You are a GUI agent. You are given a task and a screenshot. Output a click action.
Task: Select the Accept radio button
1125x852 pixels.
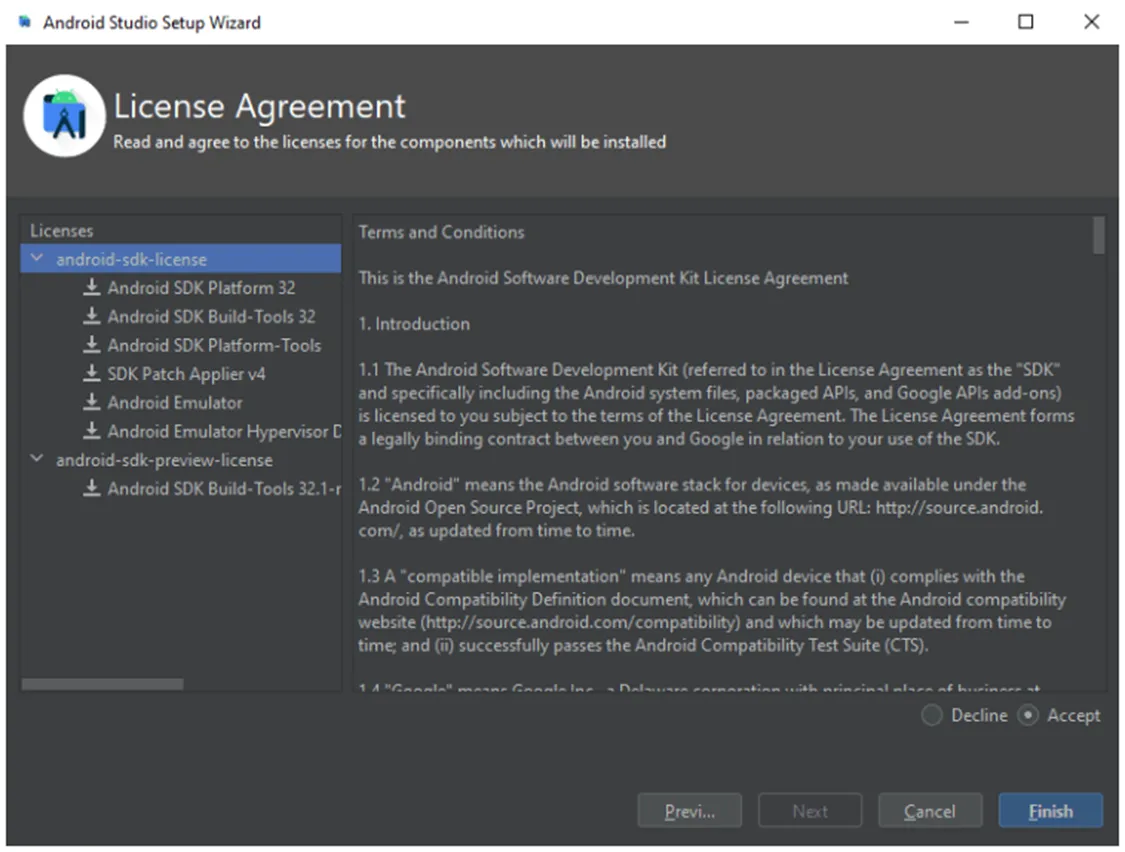pyautogui.click(x=1027, y=715)
